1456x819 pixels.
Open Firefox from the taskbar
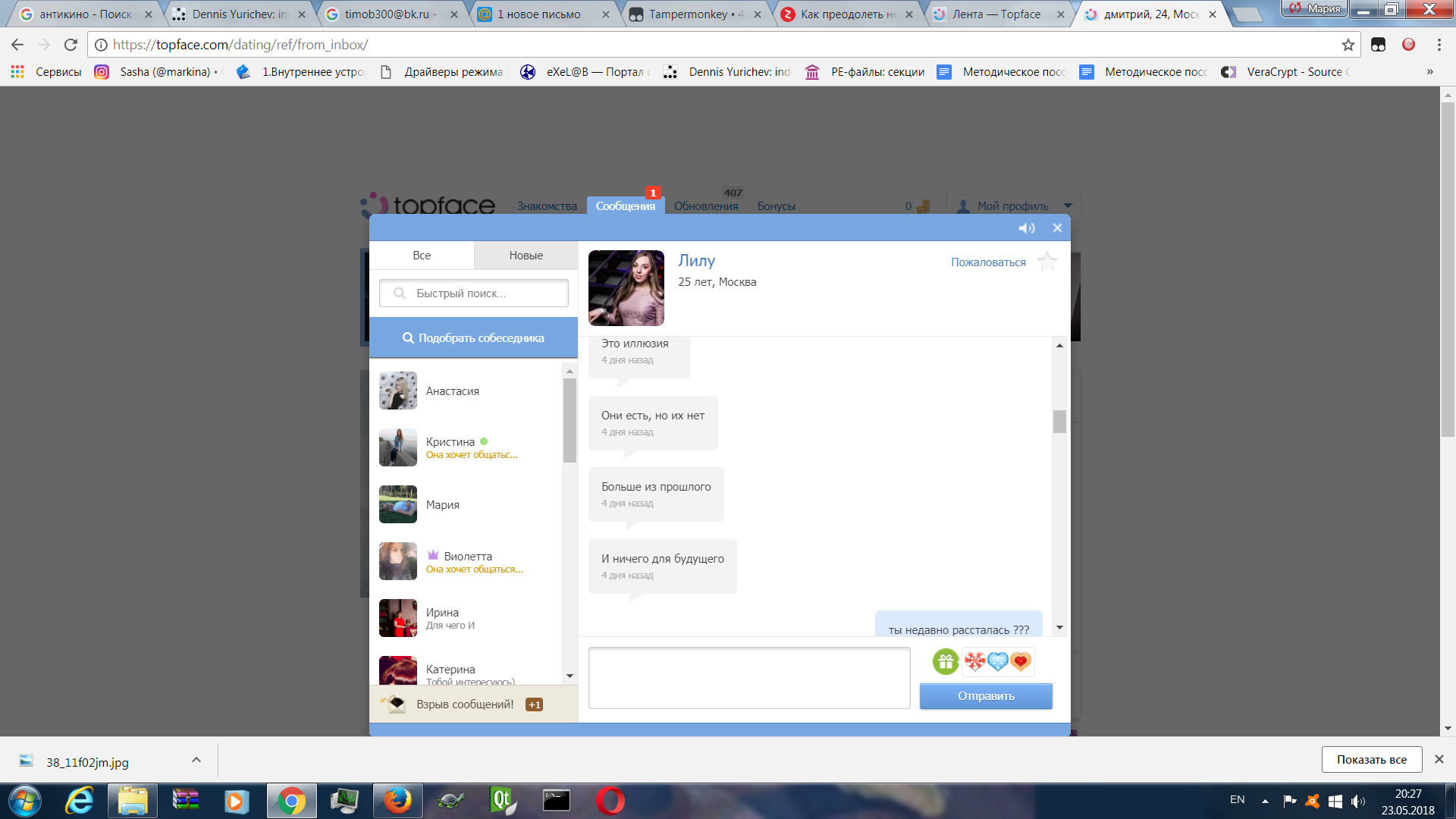(x=397, y=801)
